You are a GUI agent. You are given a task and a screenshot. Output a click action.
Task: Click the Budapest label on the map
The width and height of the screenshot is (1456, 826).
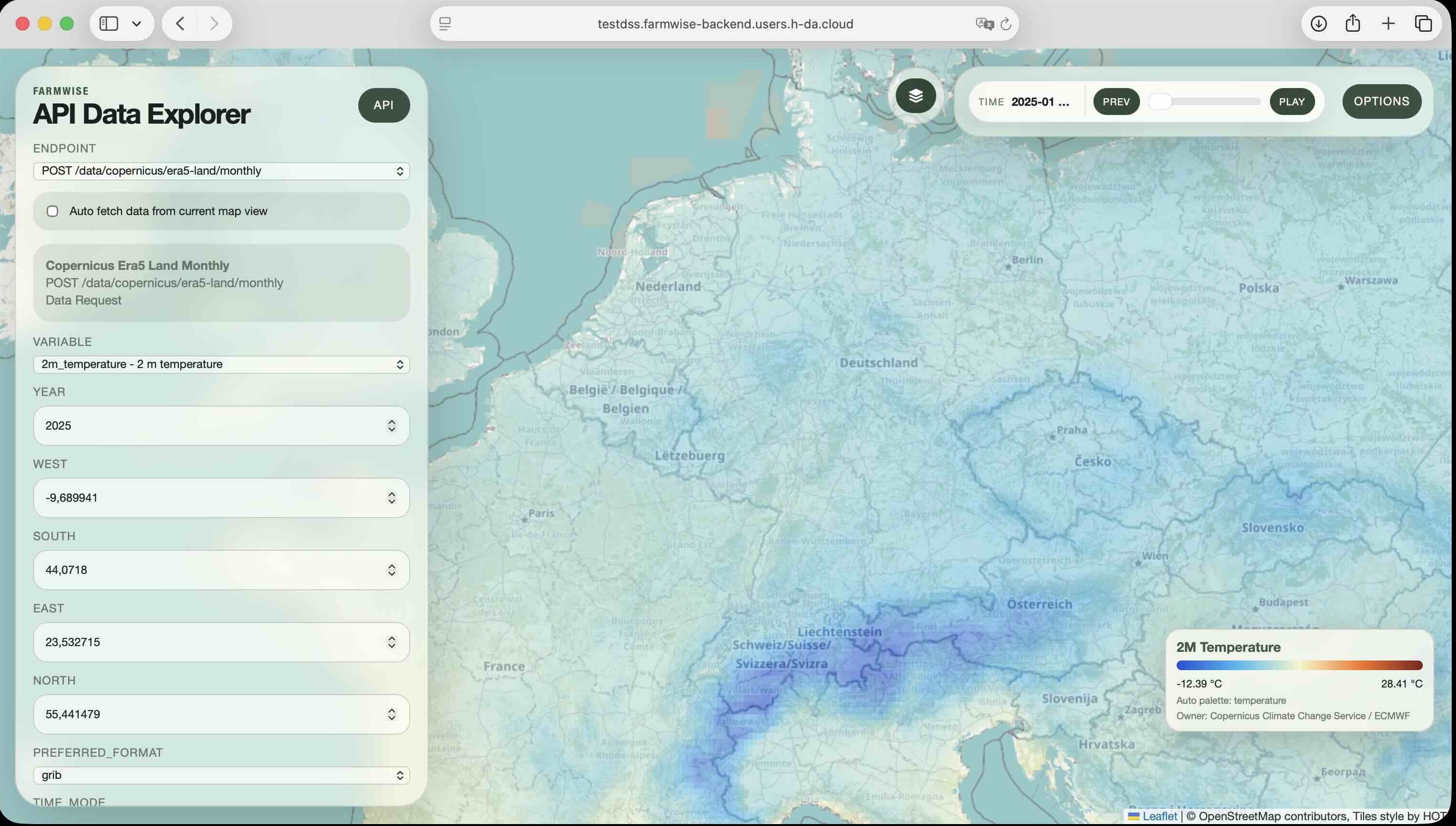click(1284, 602)
